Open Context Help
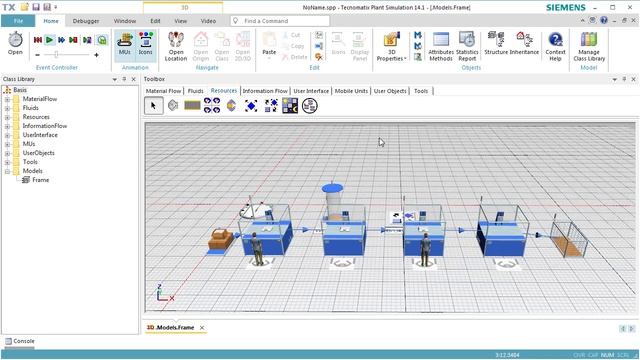Screen dimensions: 640x360 pyautogui.click(x=555, y=46)
